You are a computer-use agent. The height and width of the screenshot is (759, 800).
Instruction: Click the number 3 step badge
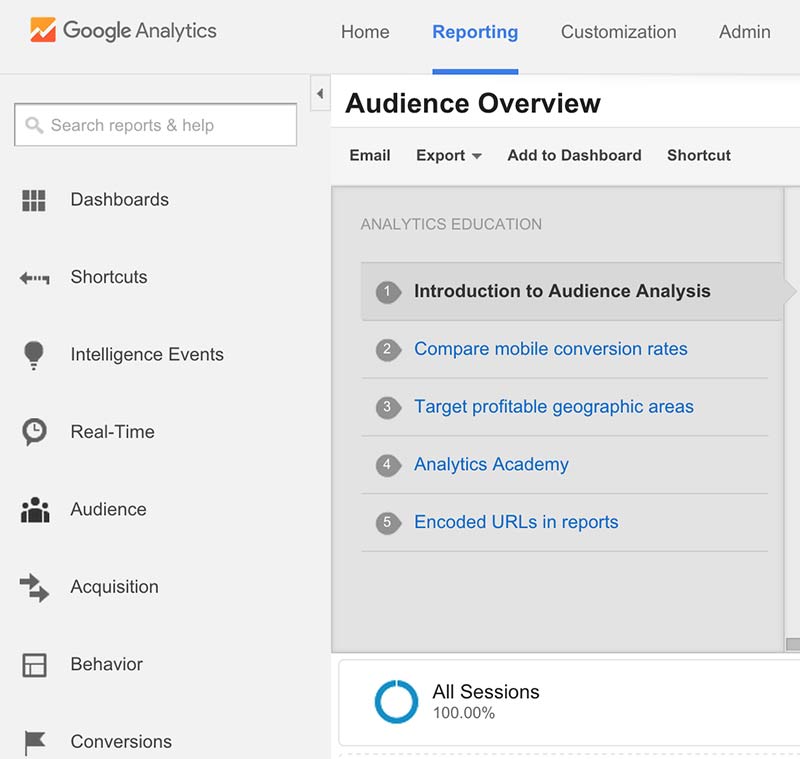388,408
